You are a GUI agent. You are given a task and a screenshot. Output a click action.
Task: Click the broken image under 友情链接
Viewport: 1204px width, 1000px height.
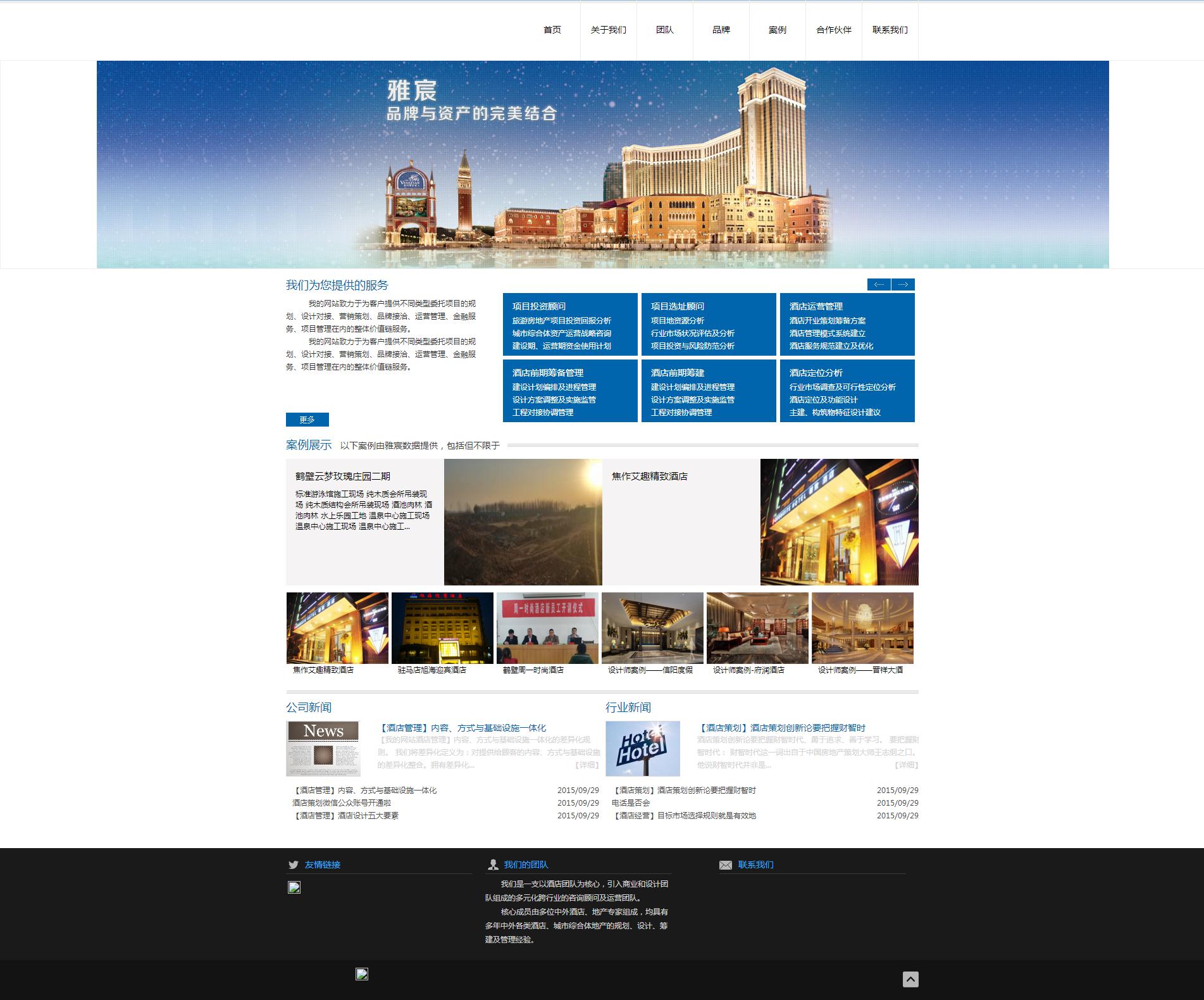pos(294,887)
